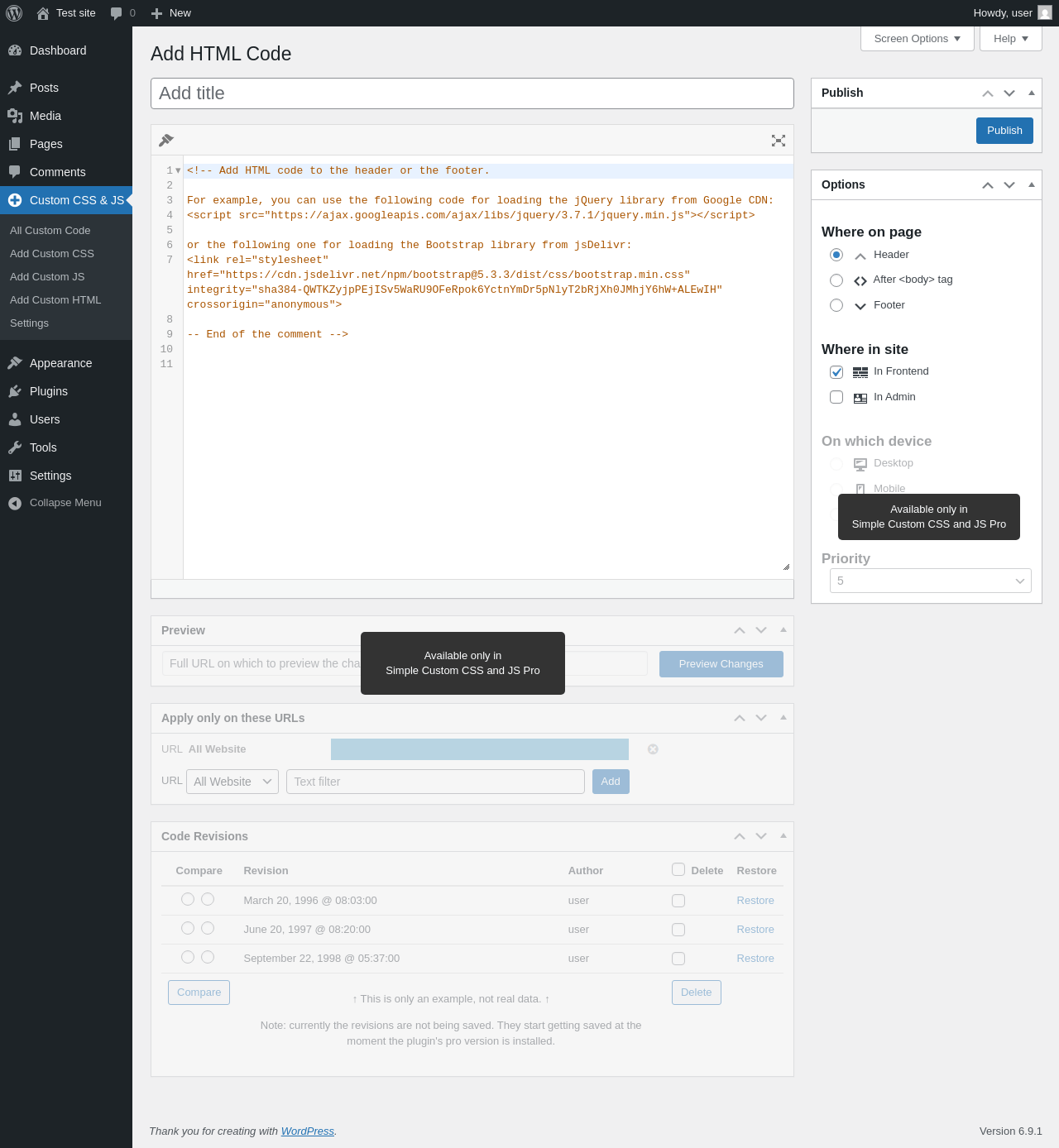Click the Users person icon
This screenshot has width=1059, height=1148.
[x=15, y=419]
